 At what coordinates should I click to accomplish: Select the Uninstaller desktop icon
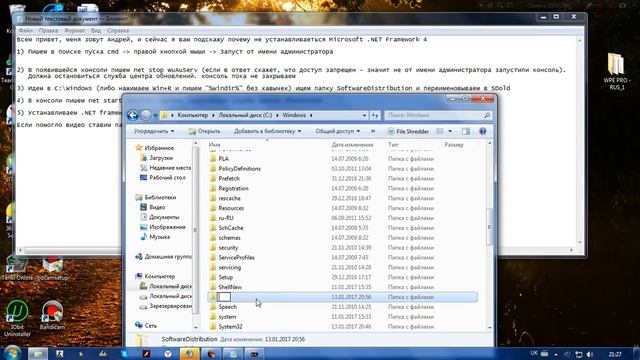pos(17,318)
